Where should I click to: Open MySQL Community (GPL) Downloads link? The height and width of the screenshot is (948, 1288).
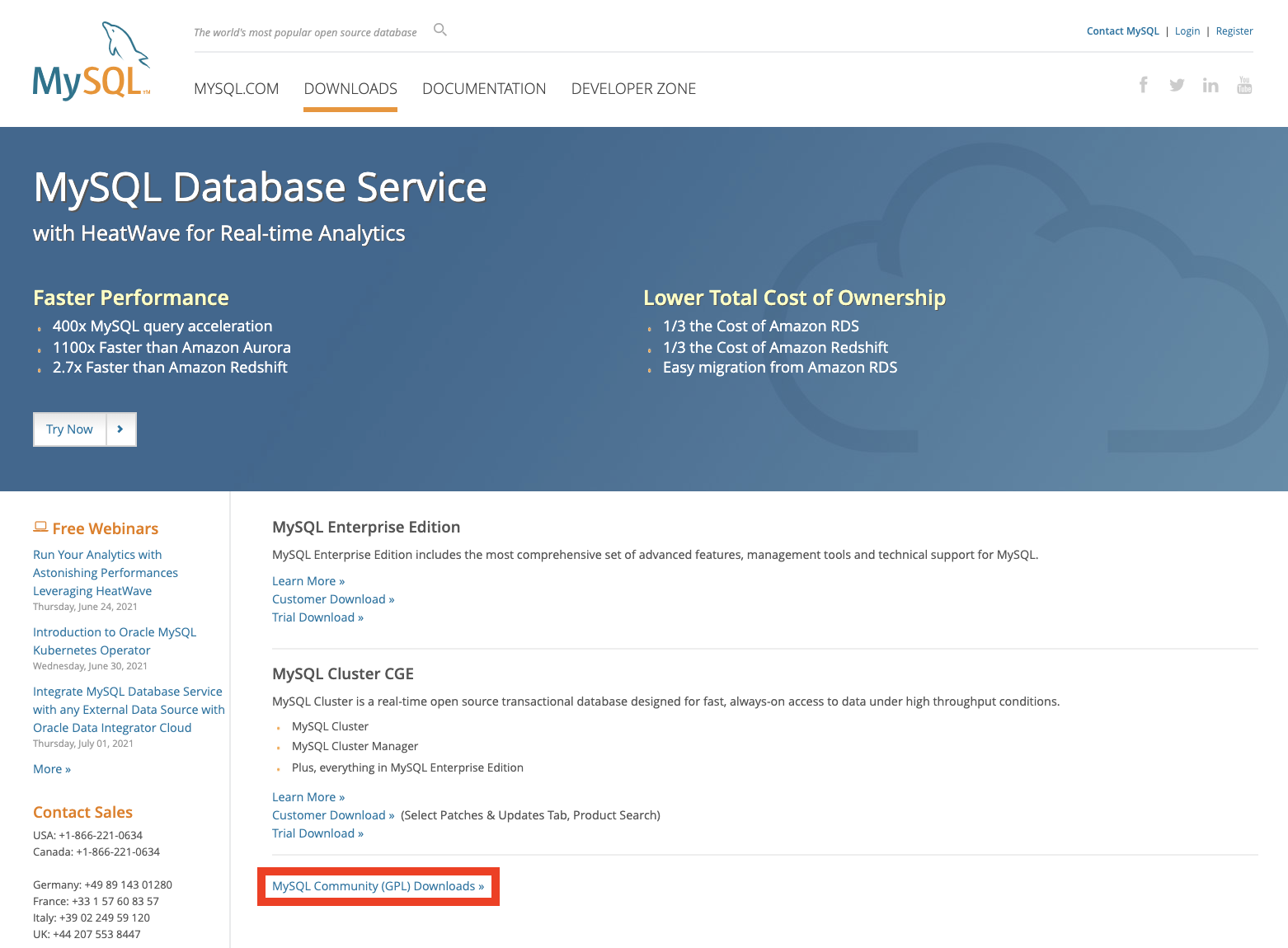click(x=378, y=886)
